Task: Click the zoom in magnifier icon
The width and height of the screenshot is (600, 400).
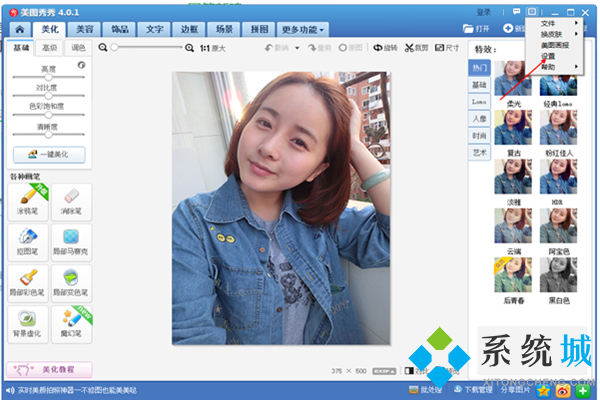Action: tap(189, 48)
